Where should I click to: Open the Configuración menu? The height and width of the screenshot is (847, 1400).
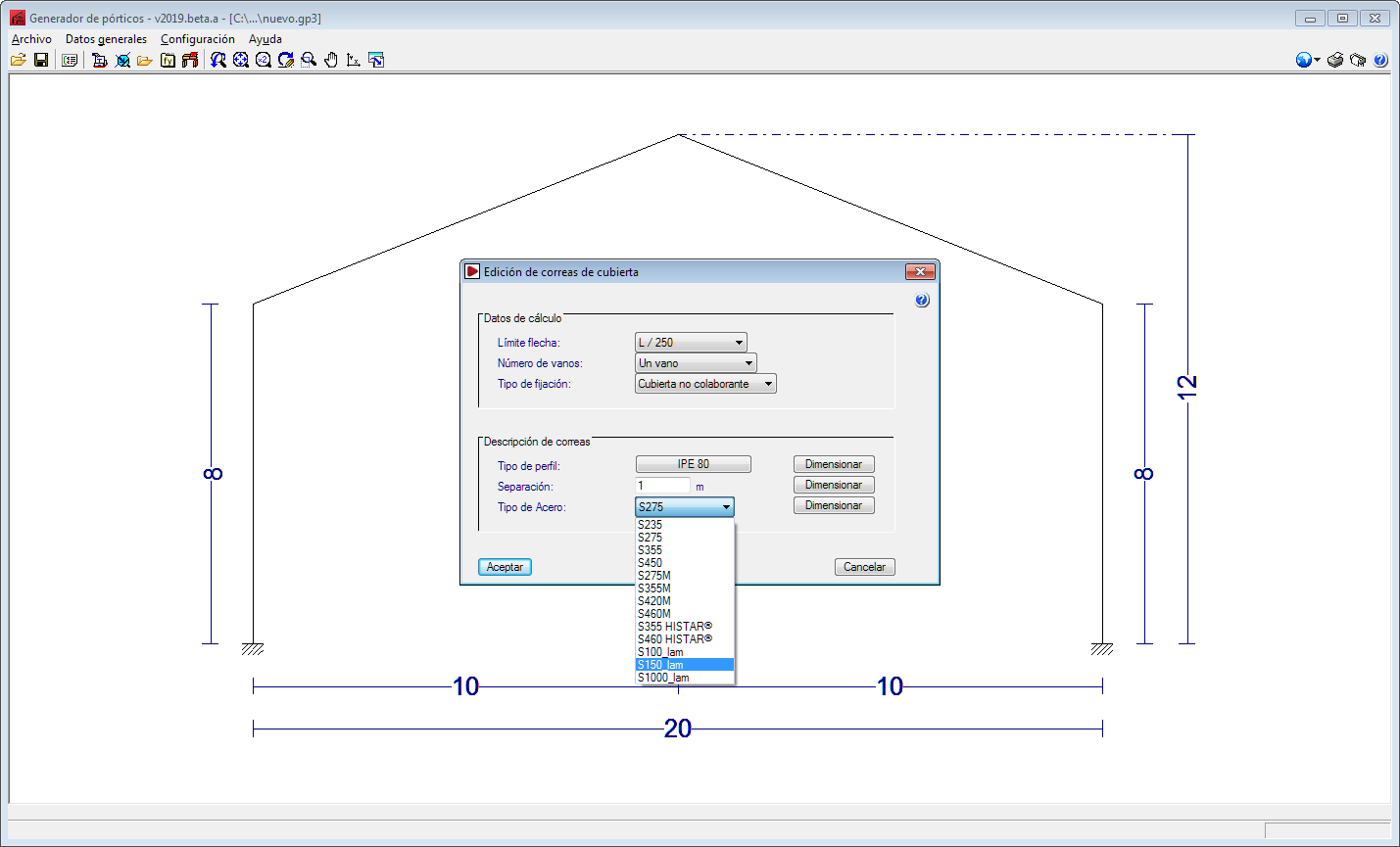pos(198,39)
